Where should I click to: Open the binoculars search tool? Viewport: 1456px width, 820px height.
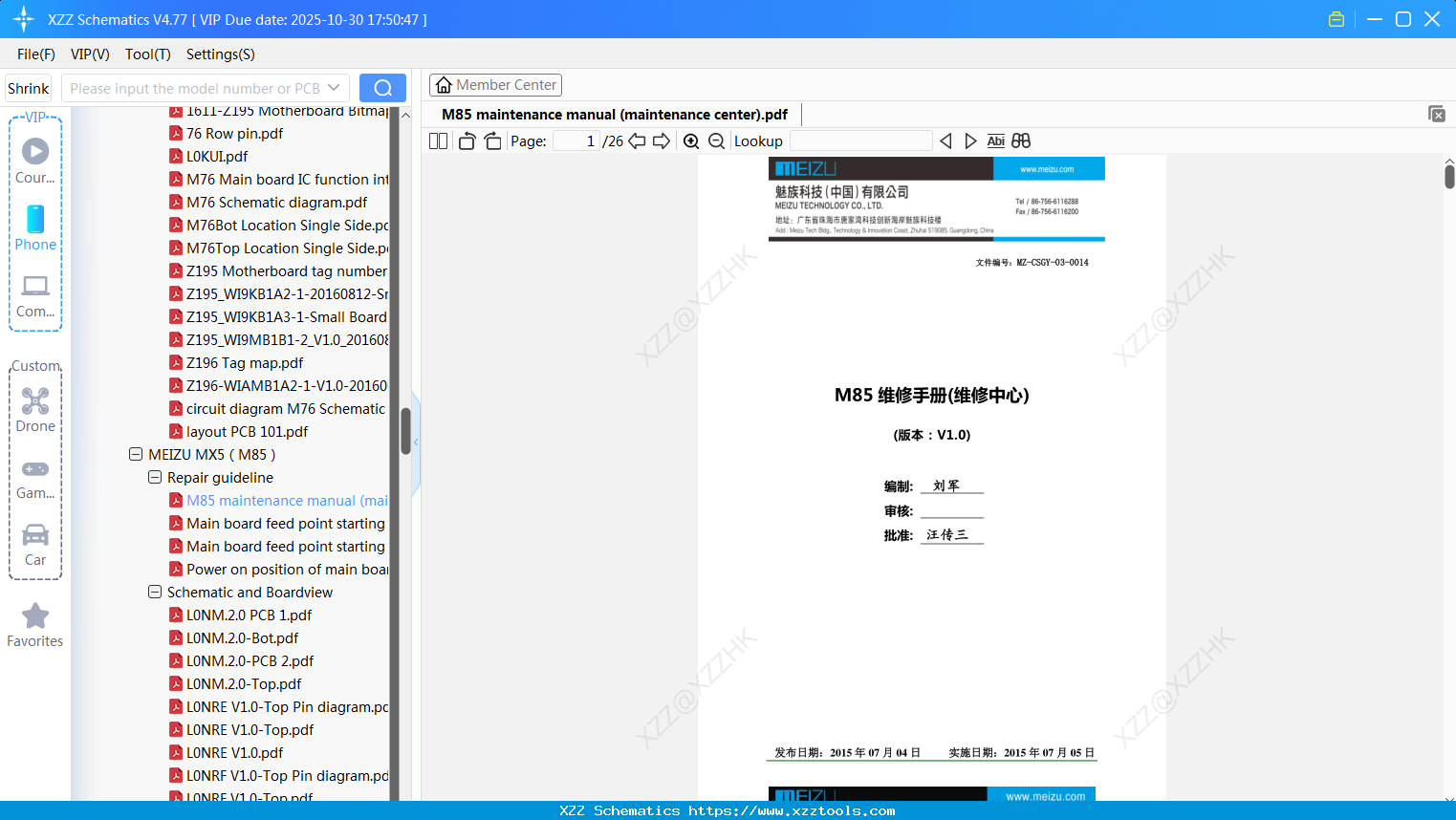(x=1020, y=140)
